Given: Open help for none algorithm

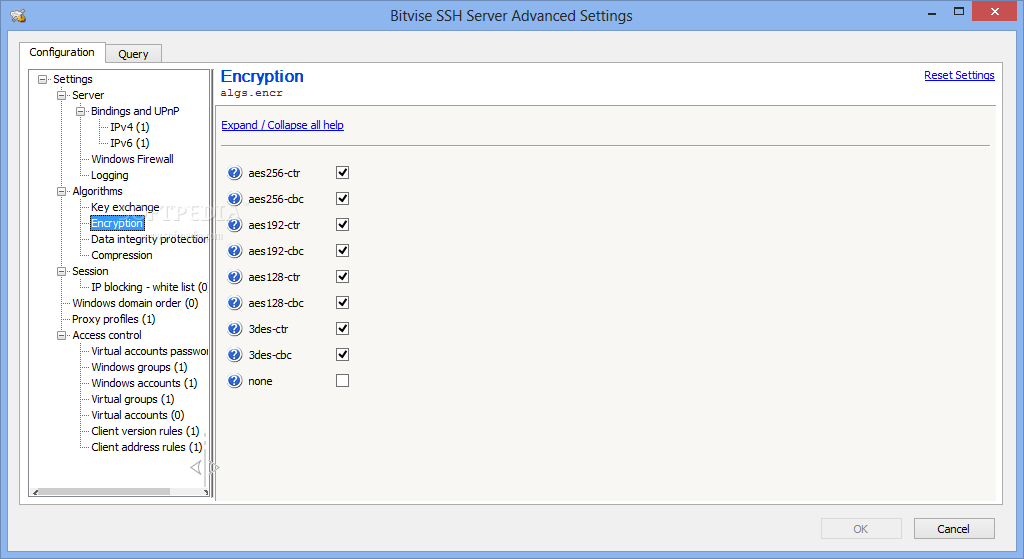Looking at the screenshot, I should tap(234, 381).
